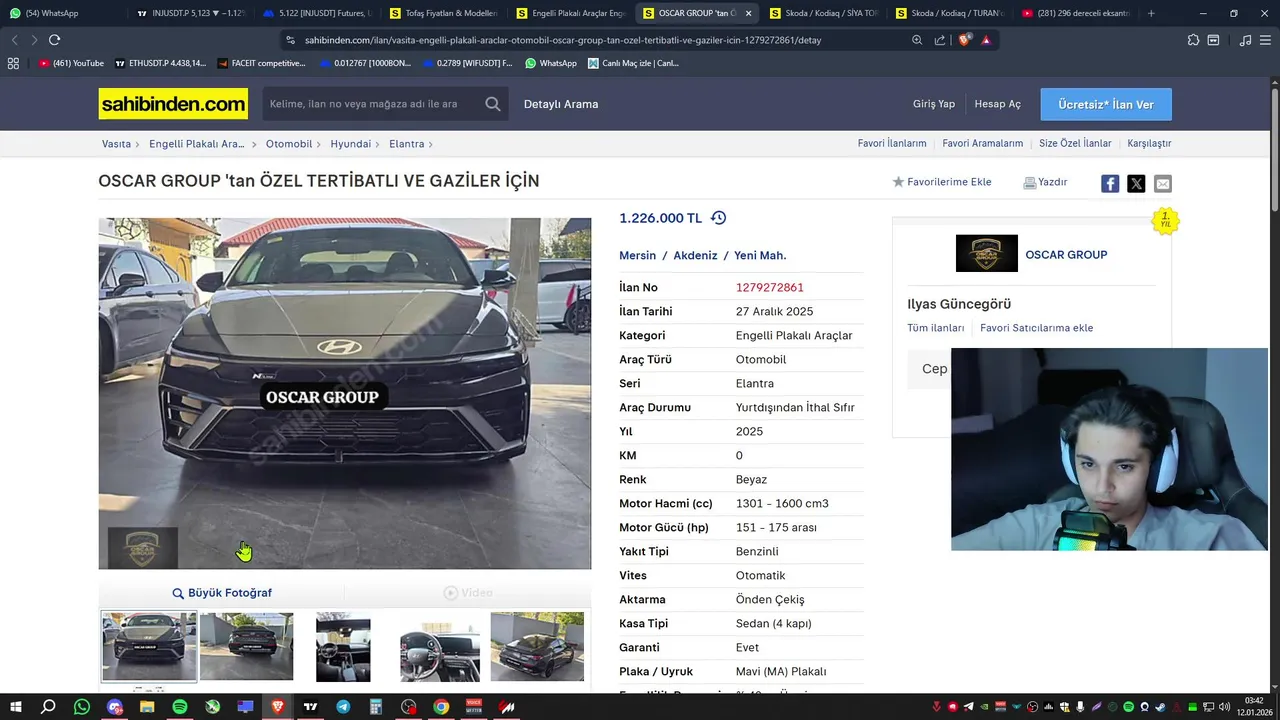Open Karşılaştır
Viewport: 1280px width, 720px height.
1149,143
